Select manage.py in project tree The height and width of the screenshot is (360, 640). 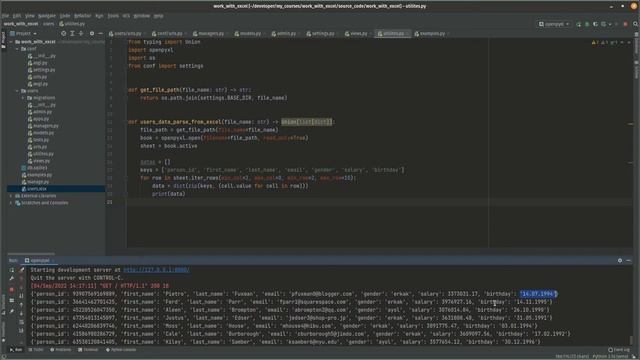[35, 182]
